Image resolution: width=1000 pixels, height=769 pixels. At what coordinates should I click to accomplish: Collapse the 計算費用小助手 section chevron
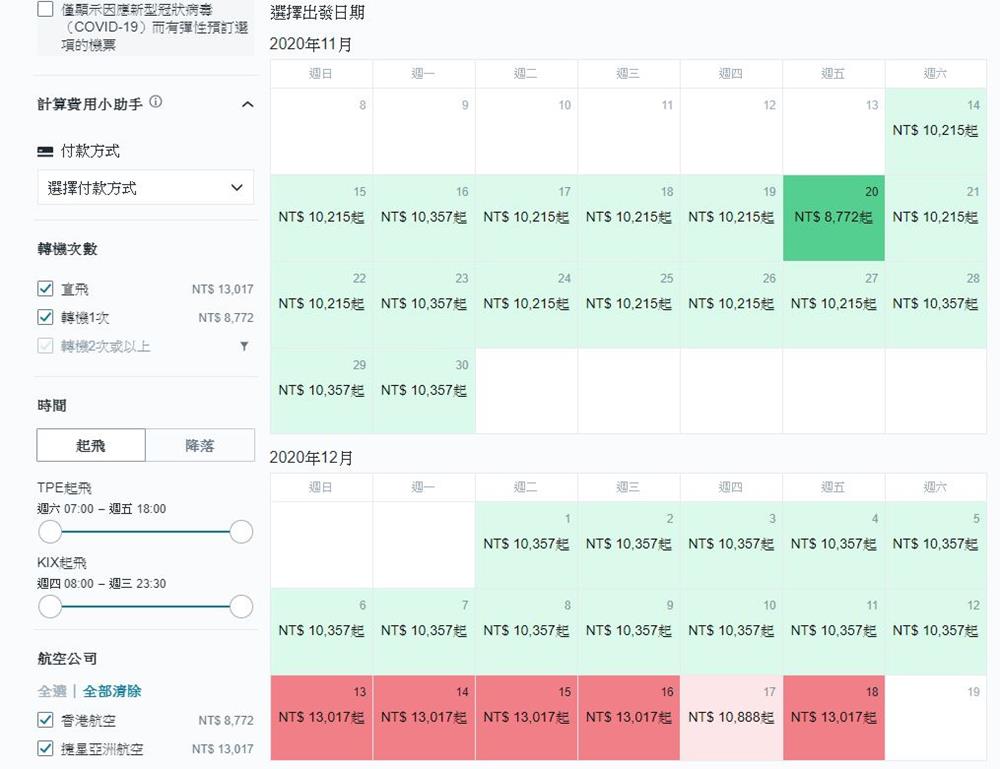tap(247, 104)
